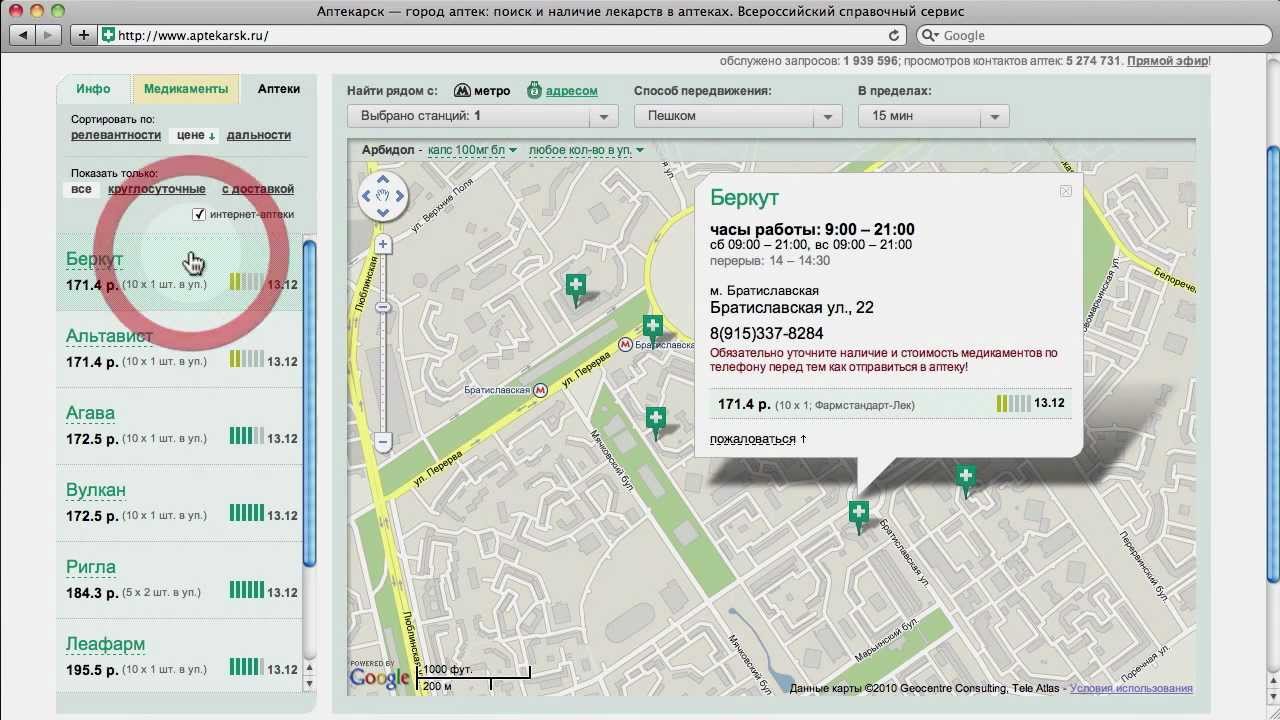Zoom in the map with plus button
Screen dimensions: 1280x720
click(383, 244)
